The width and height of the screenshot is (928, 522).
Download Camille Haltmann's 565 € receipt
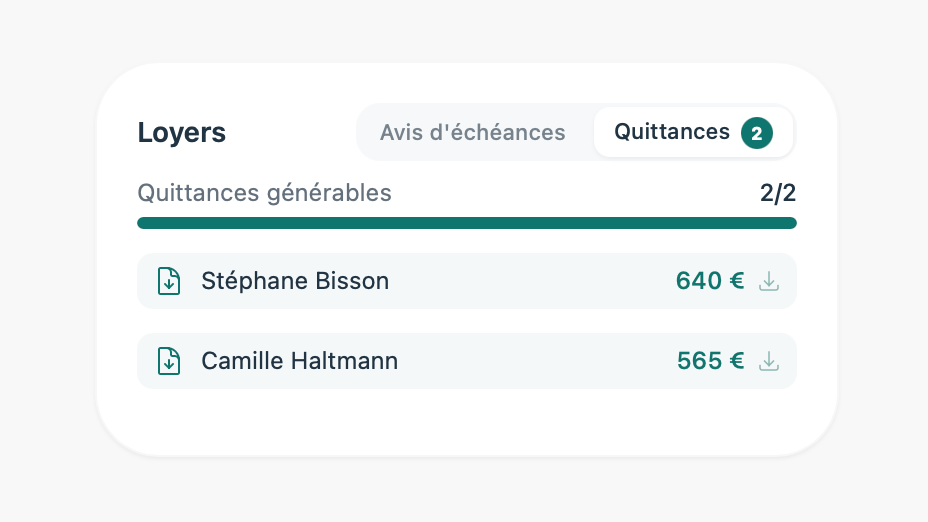[768, 361]
